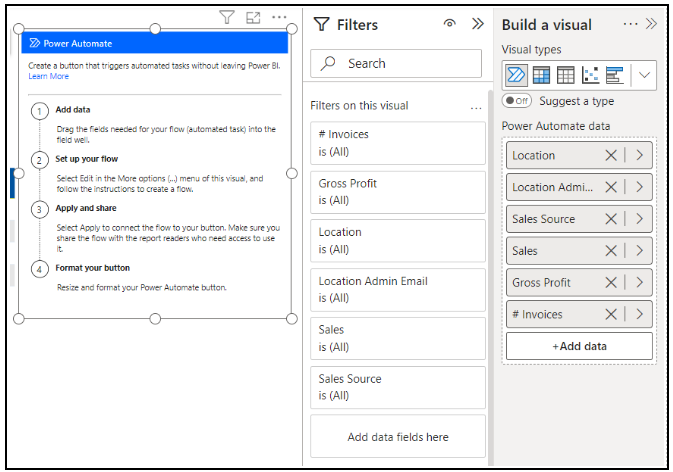Click the filter icon above the visual

point(227,17)
